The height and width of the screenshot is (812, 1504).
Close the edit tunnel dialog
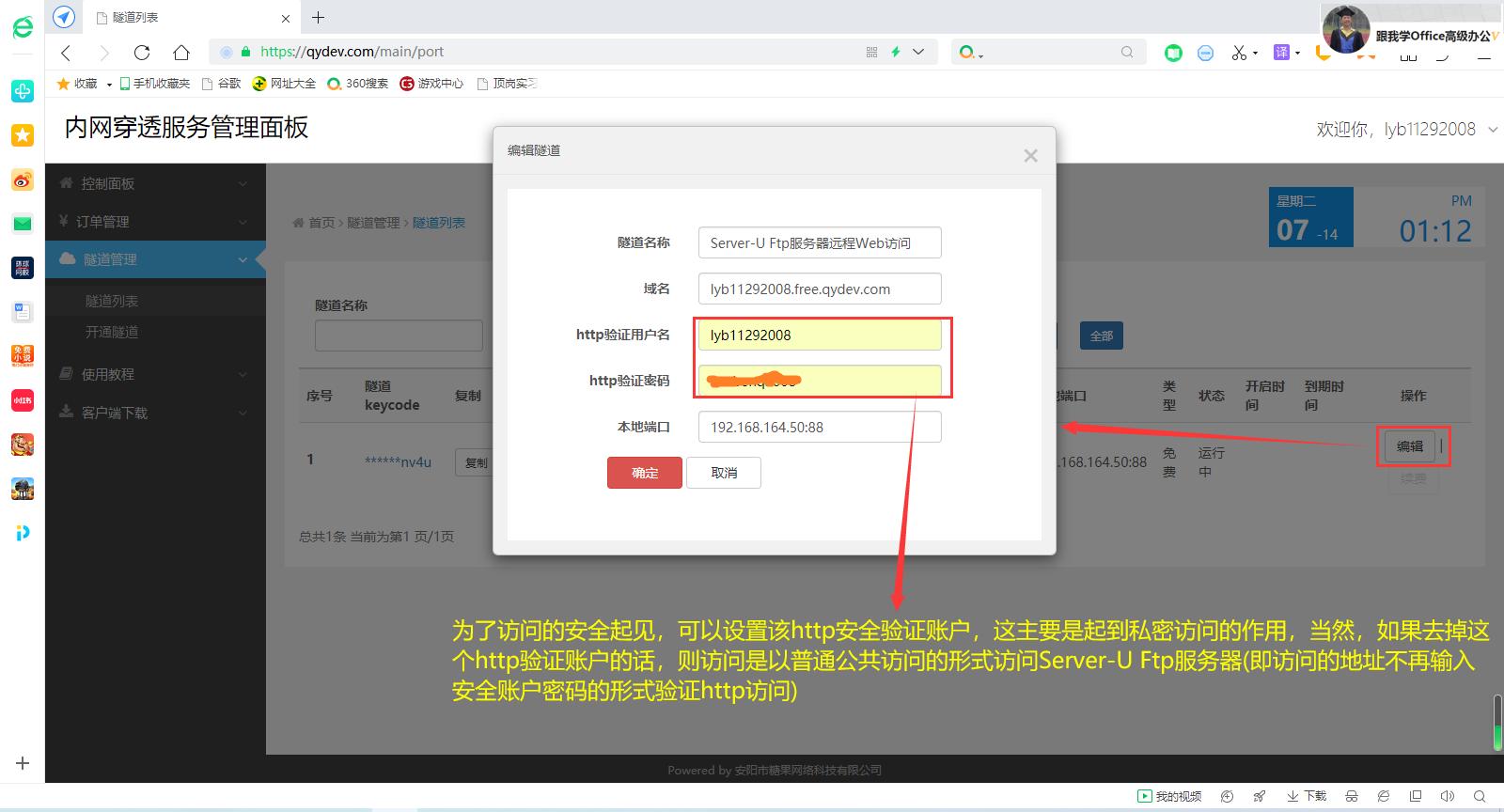(1030, 156)
